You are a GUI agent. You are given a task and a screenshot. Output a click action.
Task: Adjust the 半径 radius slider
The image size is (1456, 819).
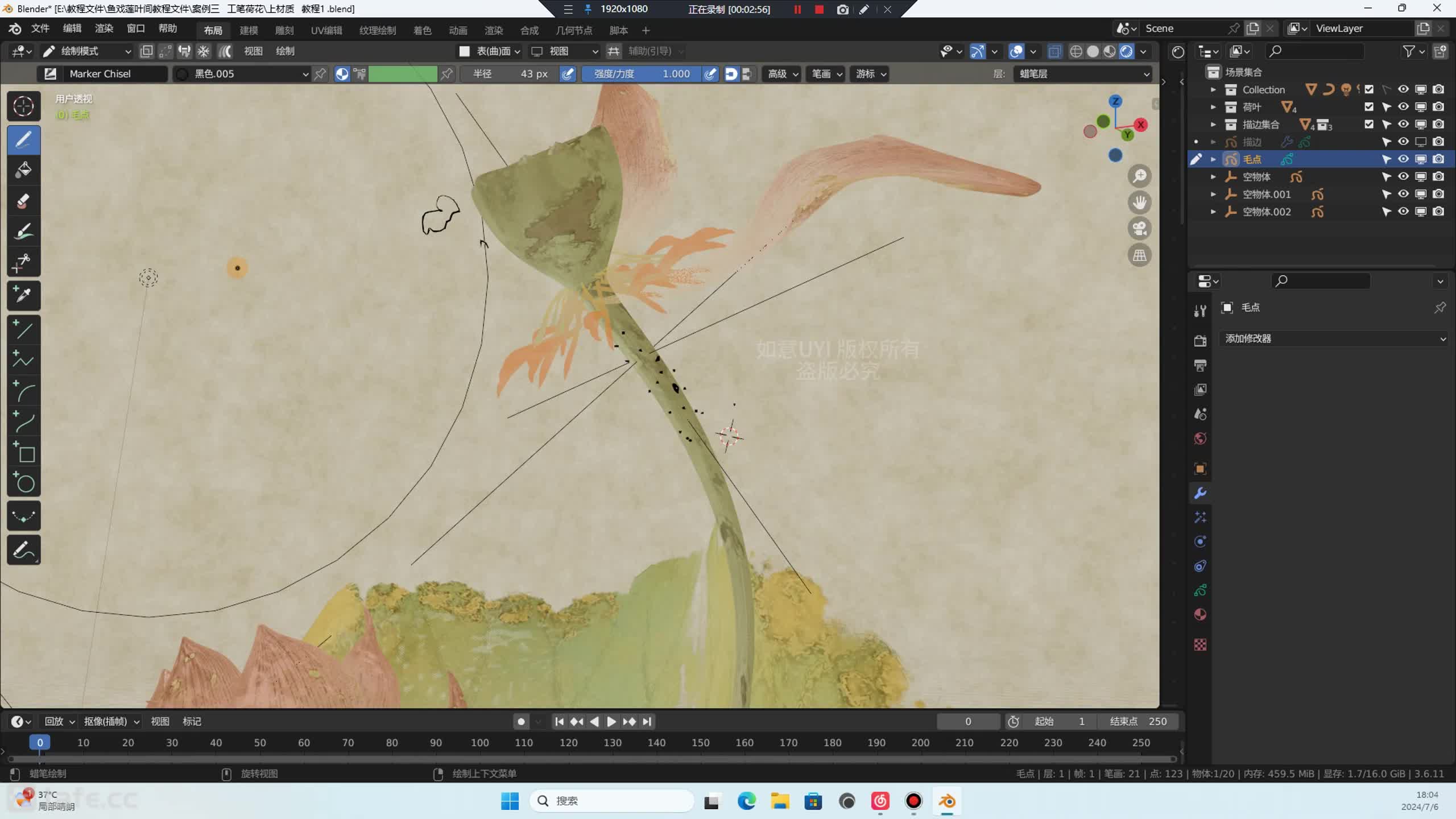click(x=510, y=74)
